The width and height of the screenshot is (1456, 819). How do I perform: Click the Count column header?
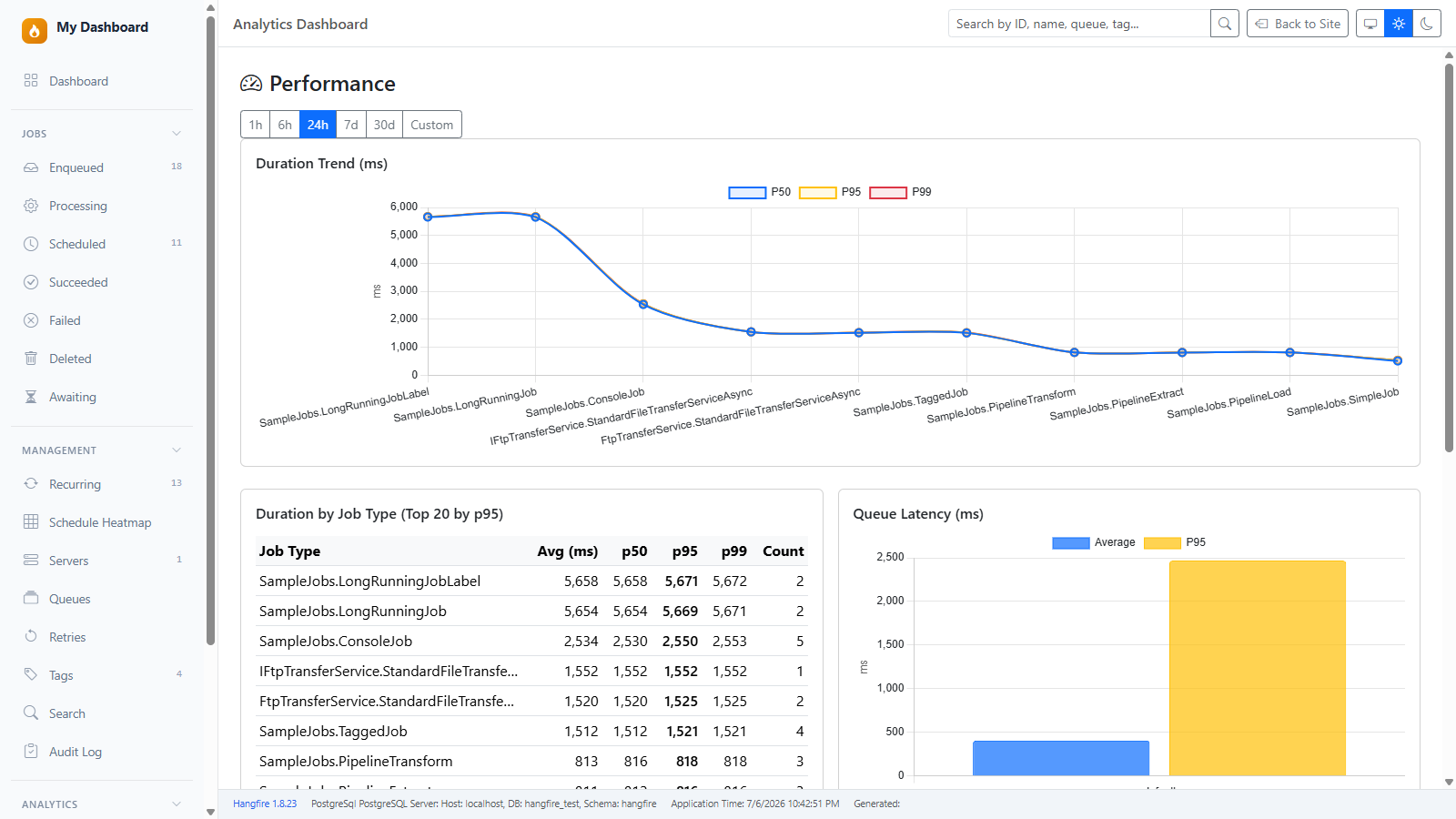(784, 551)
